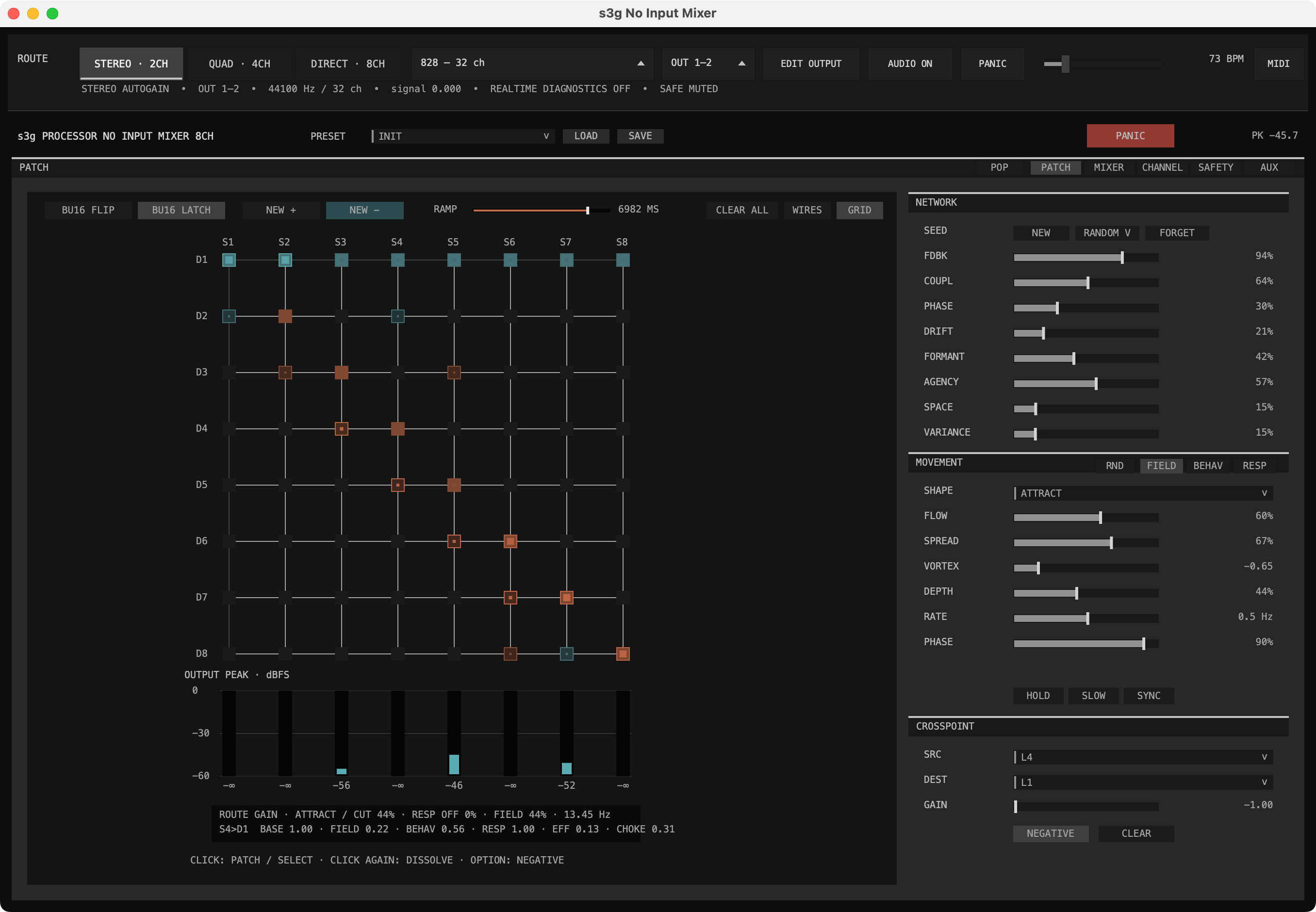Click EDIT OUTPUT
1316x912 pixels.
[x=811, y=64]
